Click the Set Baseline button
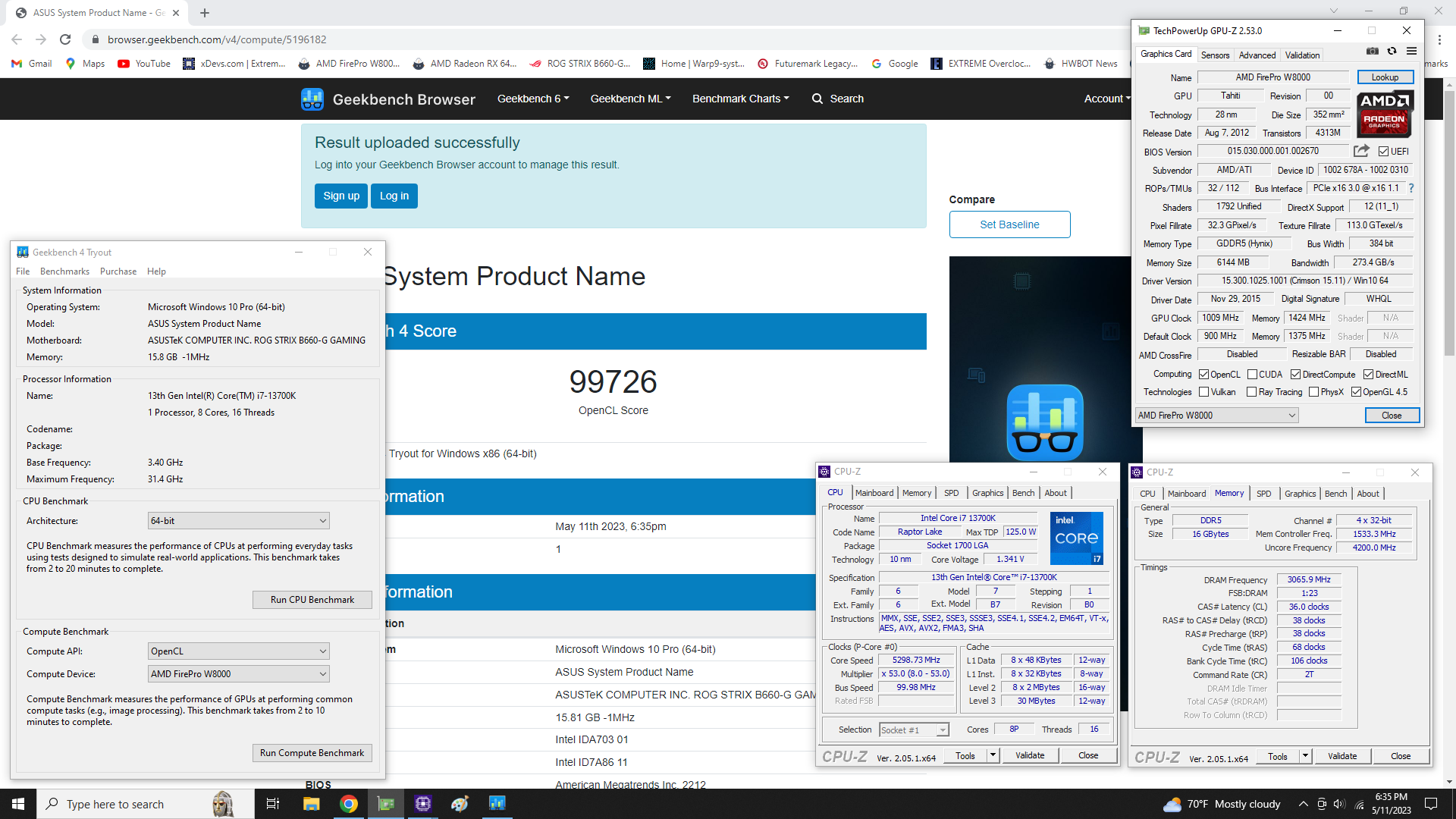1456x819 pixels. point(1009,224)
